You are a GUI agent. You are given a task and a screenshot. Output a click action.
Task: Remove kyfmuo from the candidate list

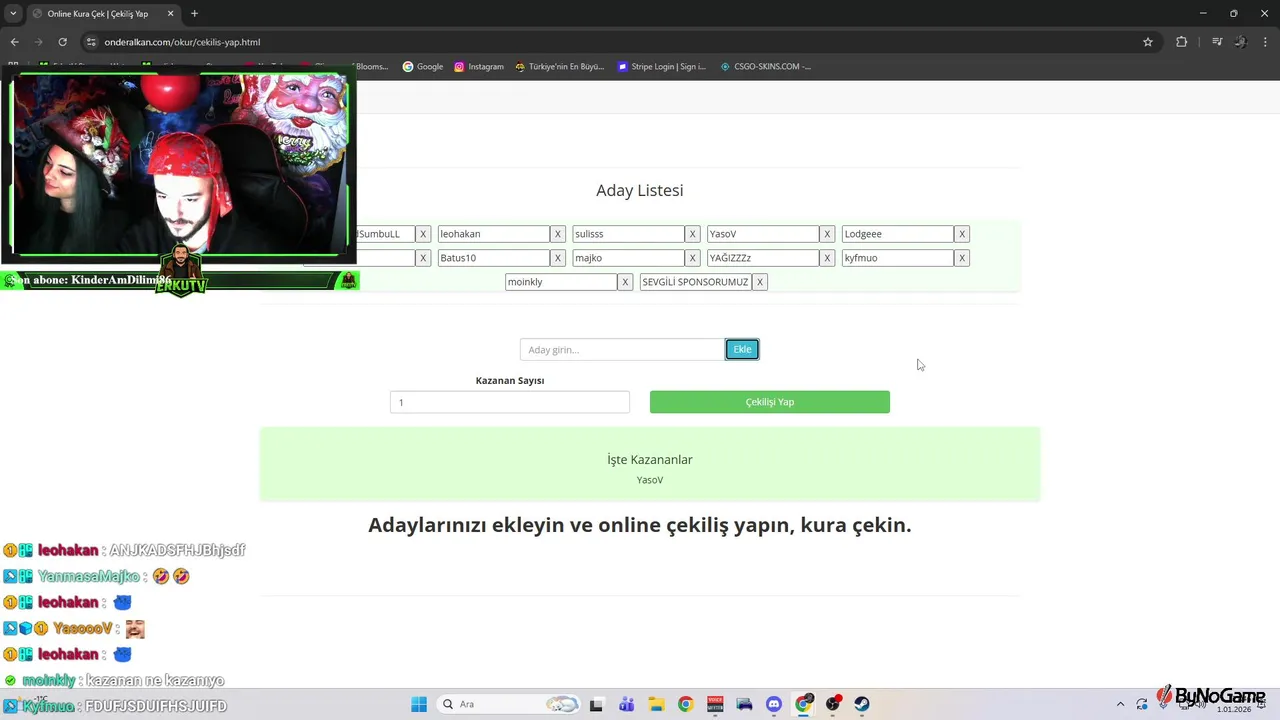pos(962,258)
